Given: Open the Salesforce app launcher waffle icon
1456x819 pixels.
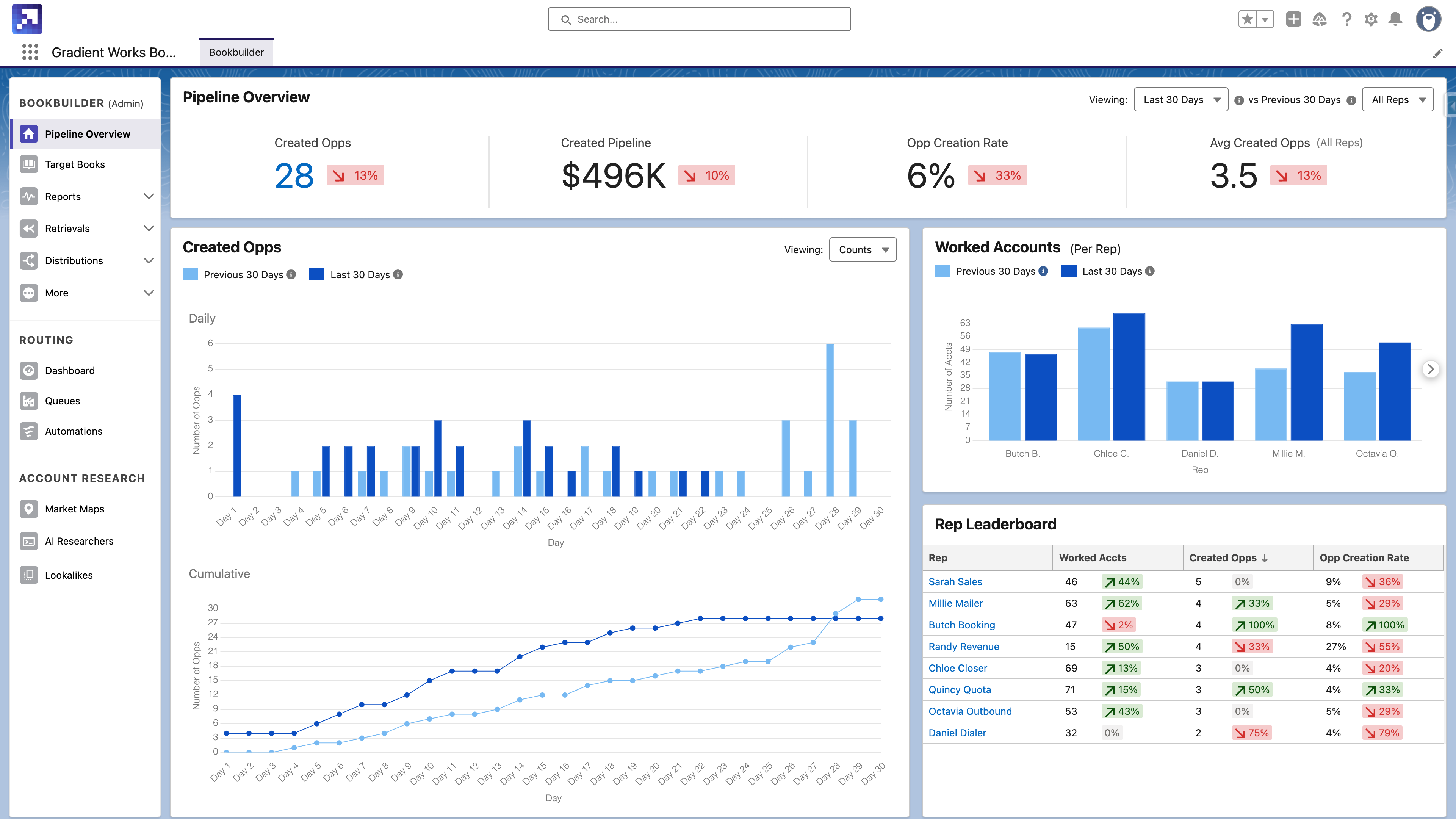Looking at the screenshot, I should tap(30, 52).
